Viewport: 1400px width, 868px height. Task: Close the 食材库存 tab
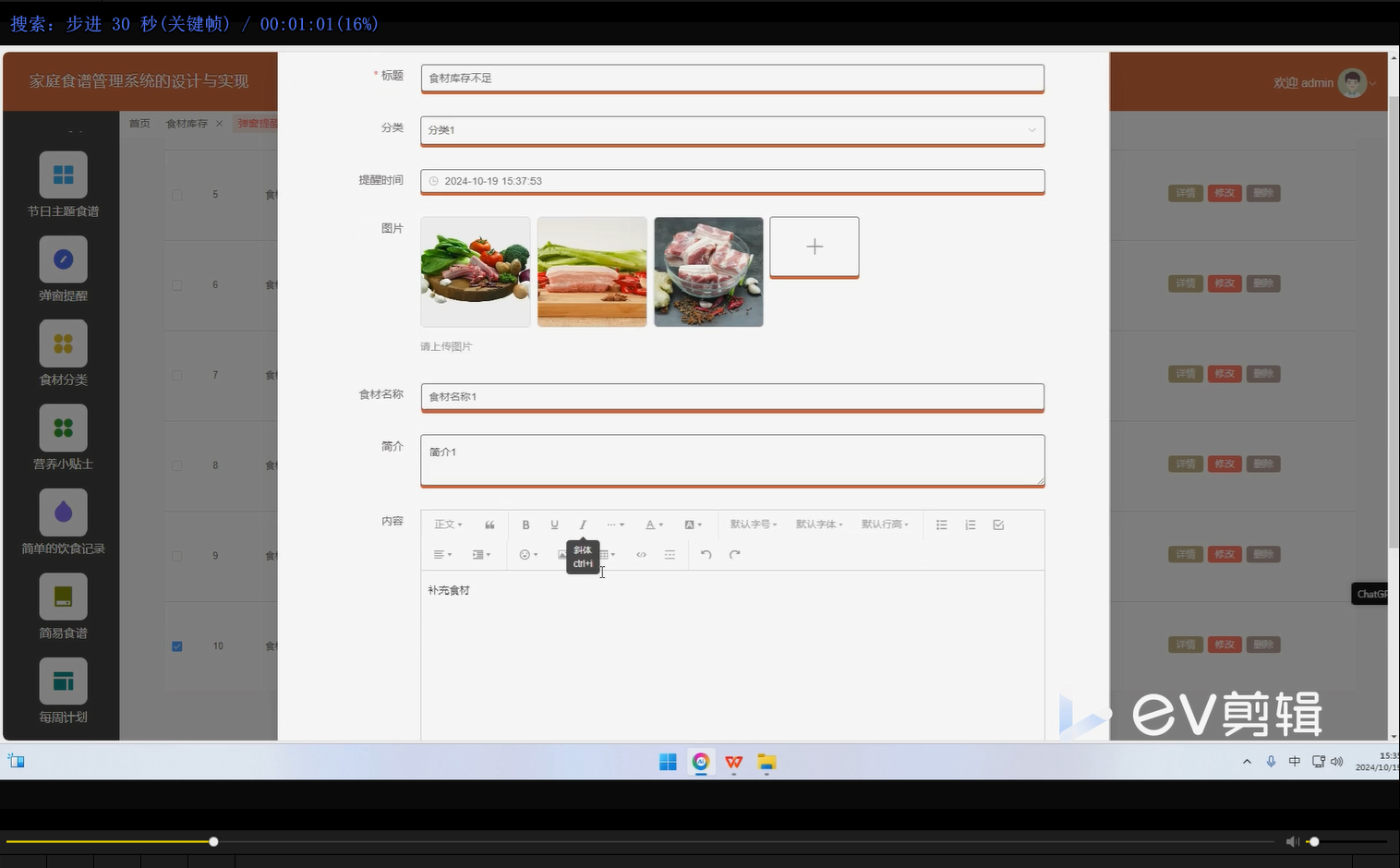tap(219, 124)
